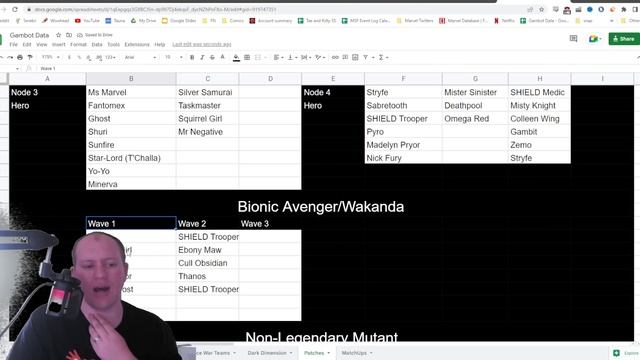Insert a link using the toolbar icon
The width and height of the screenshot is (640, 360).
335,58
